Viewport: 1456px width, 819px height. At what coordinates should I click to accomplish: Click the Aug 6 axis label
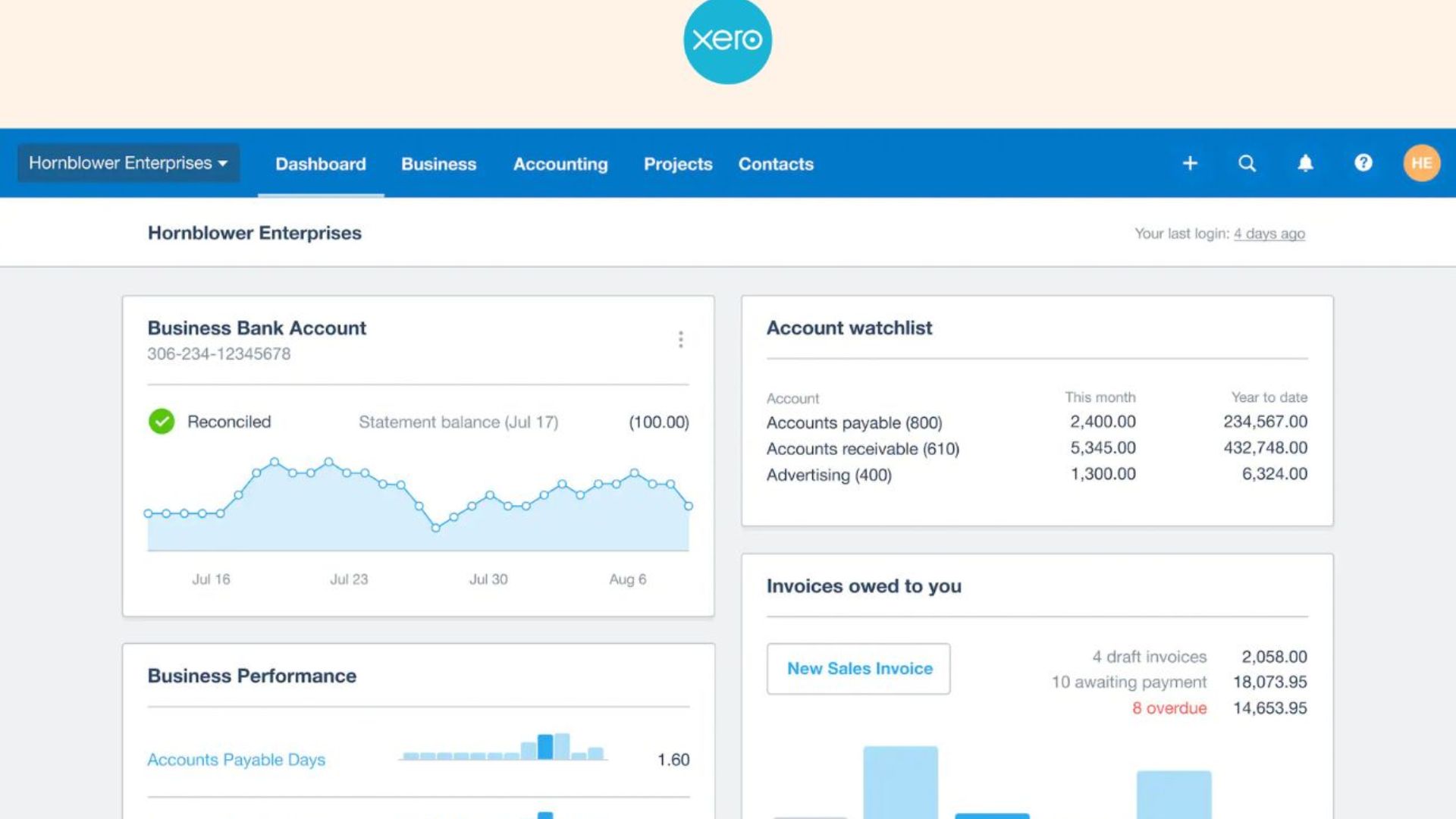pos(628,579)
